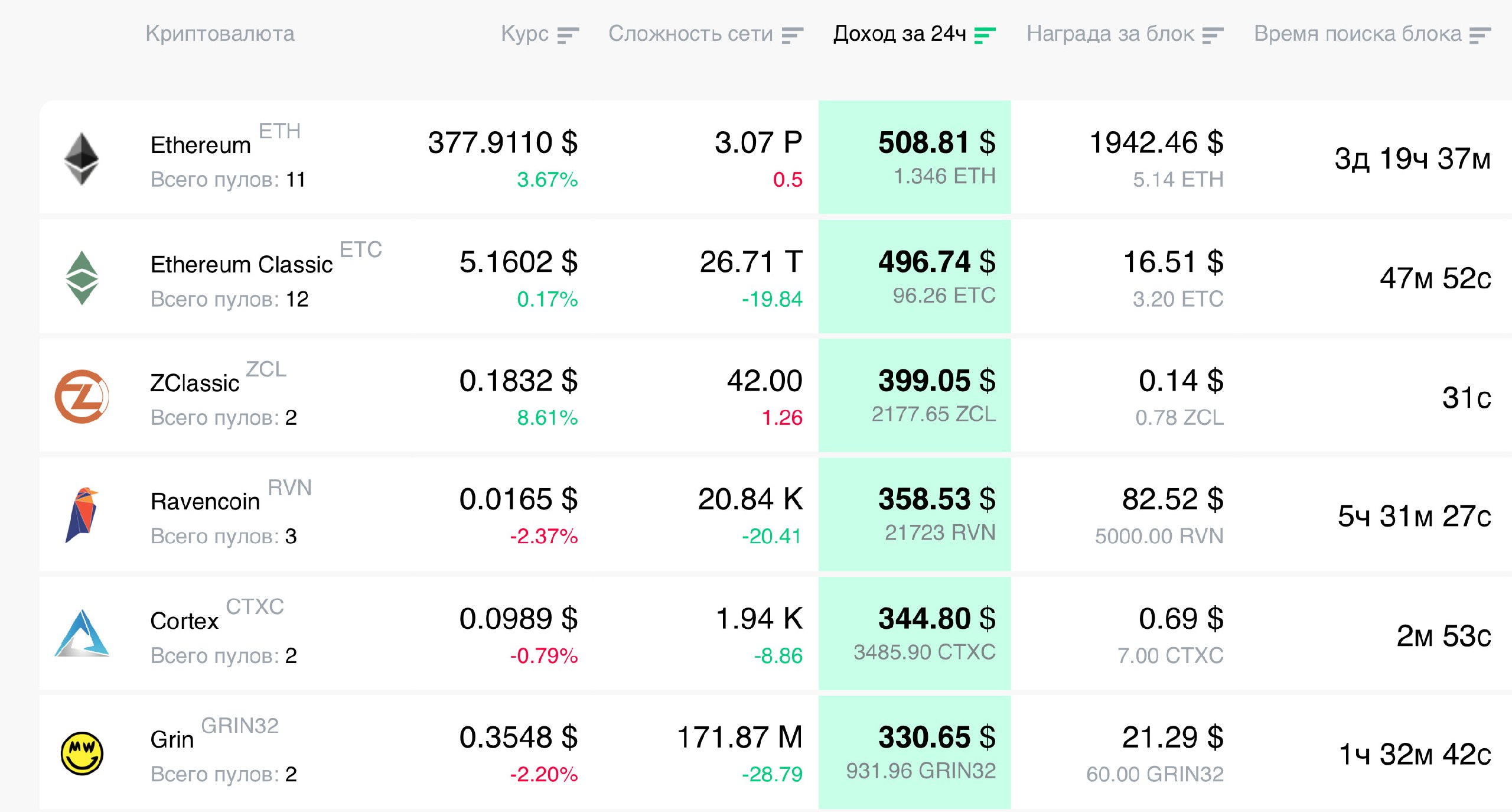This screenshot has height=812, width=1512.
Task: Click block time 47м 52с
Action: (1435, 278)
